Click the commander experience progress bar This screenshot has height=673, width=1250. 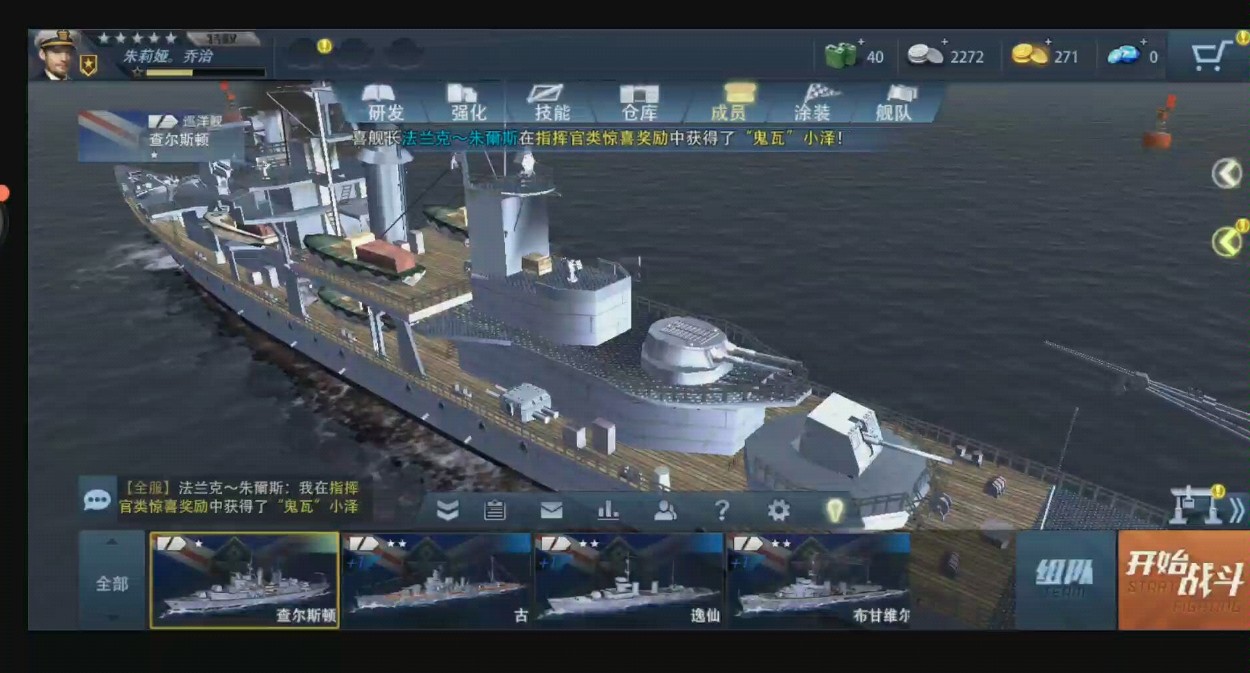pos(206,72)
